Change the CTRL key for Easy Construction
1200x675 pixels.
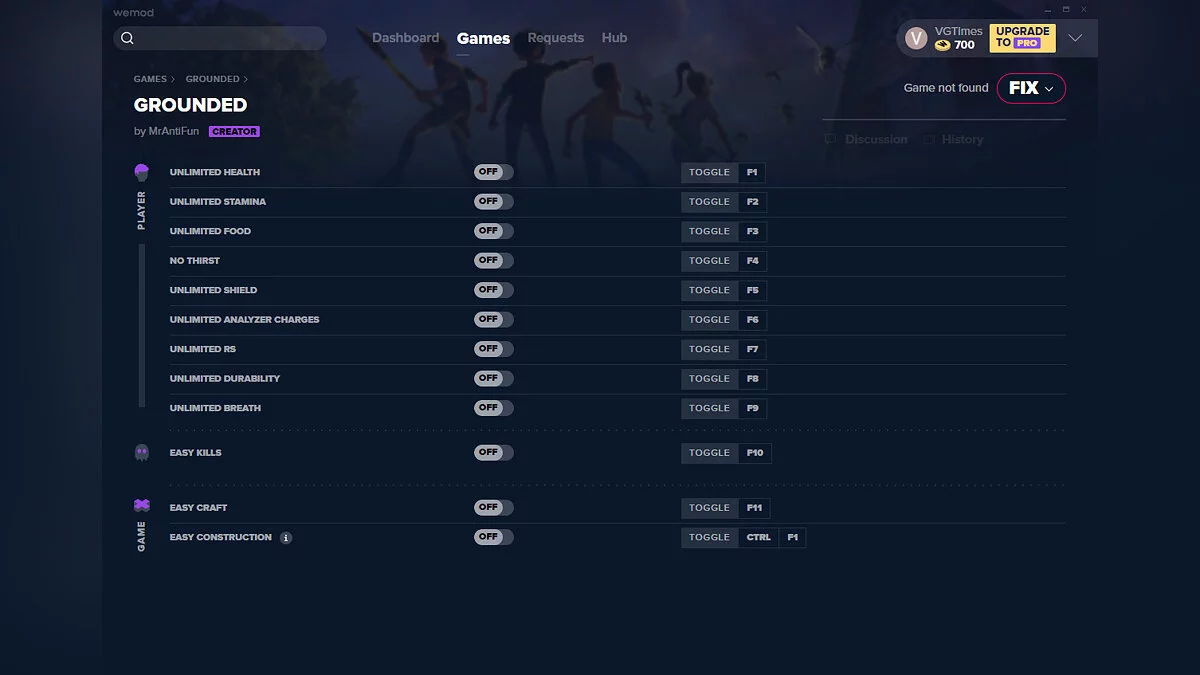tap(759, 538)
